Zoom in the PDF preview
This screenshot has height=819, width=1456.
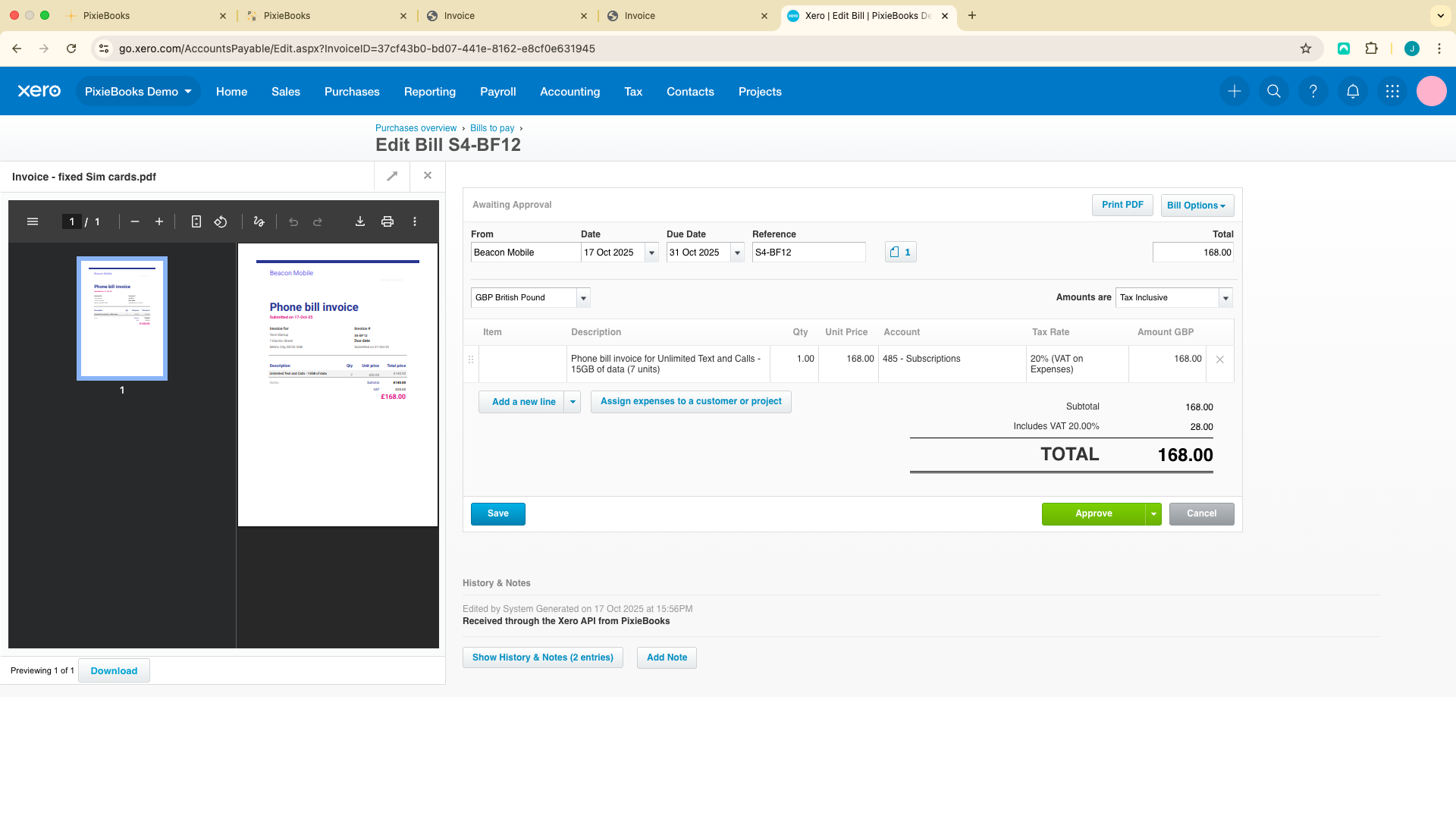159,221
